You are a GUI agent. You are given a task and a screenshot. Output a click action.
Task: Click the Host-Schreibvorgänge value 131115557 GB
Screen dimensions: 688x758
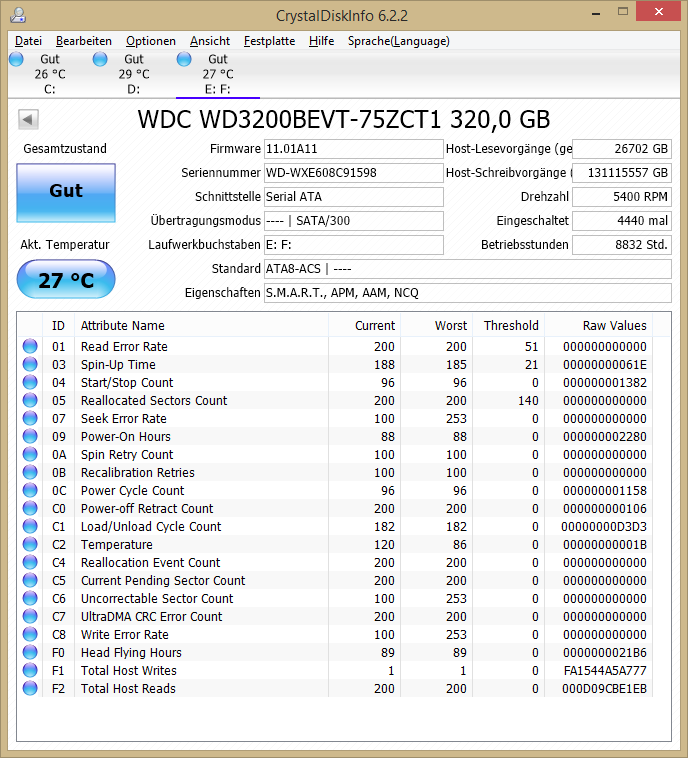(622, 173)
